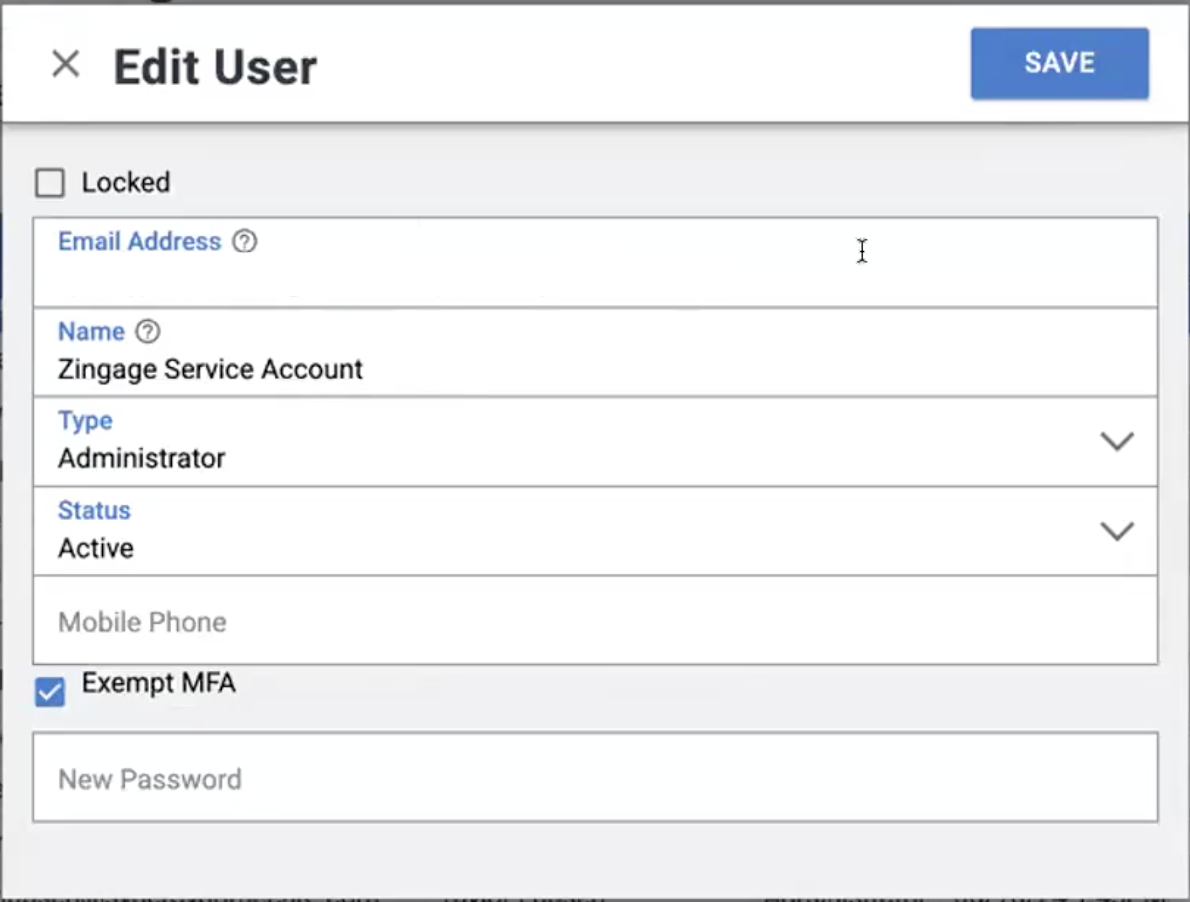Click into the Zingage Service Account name field

click(595, 352)
